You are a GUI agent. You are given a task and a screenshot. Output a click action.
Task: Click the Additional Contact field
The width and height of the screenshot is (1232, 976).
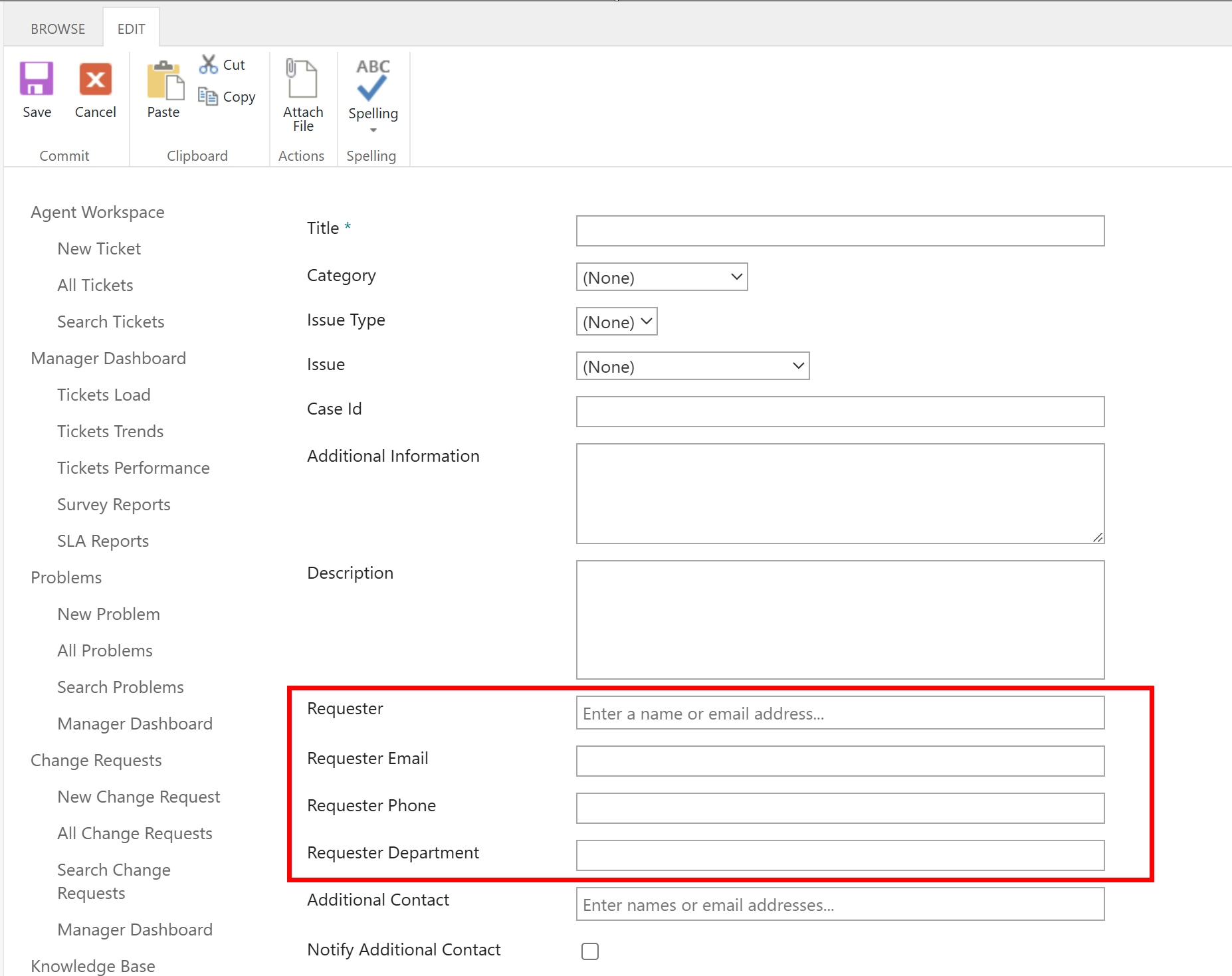click(x=840, y=904)
